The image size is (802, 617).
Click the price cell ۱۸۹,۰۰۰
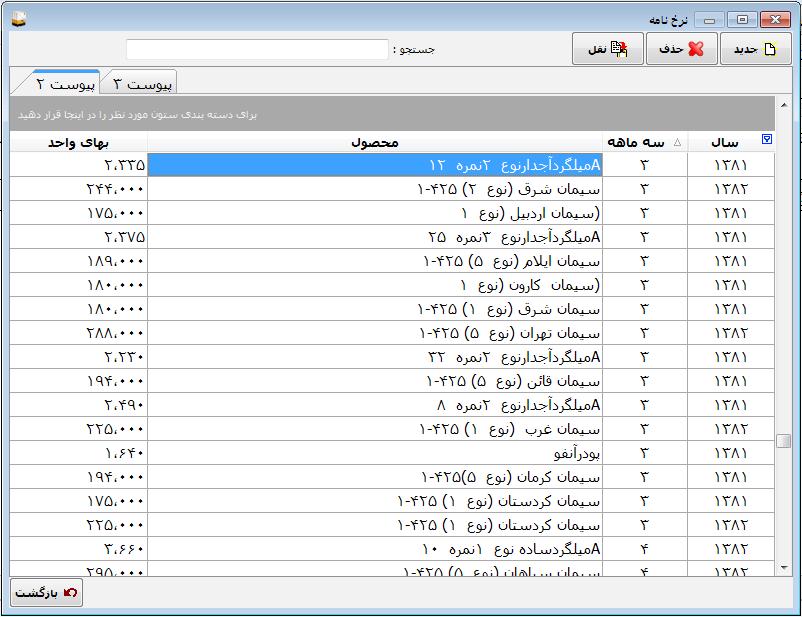pyautogui.click(x=79, y=261)
